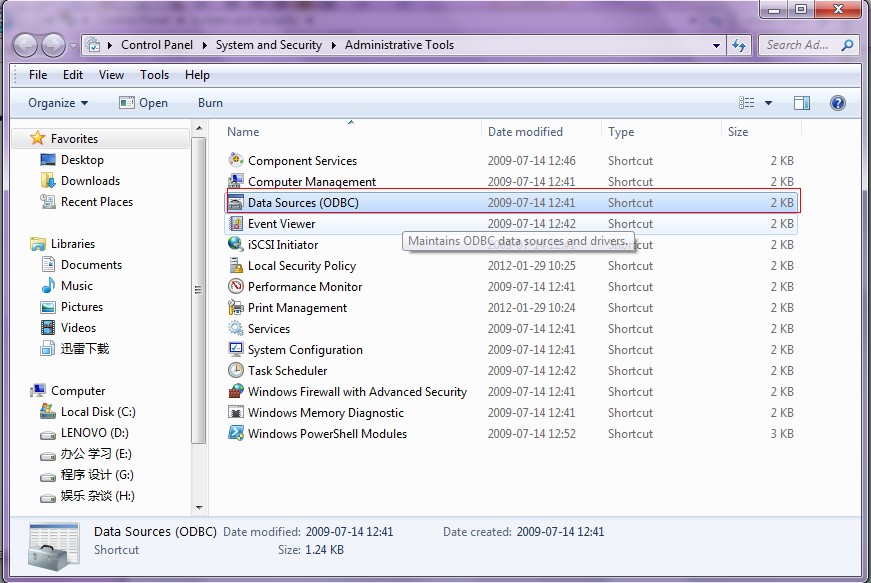
Task: Click the Downloads folder icon in Favorites
Action: pos(48,180)
